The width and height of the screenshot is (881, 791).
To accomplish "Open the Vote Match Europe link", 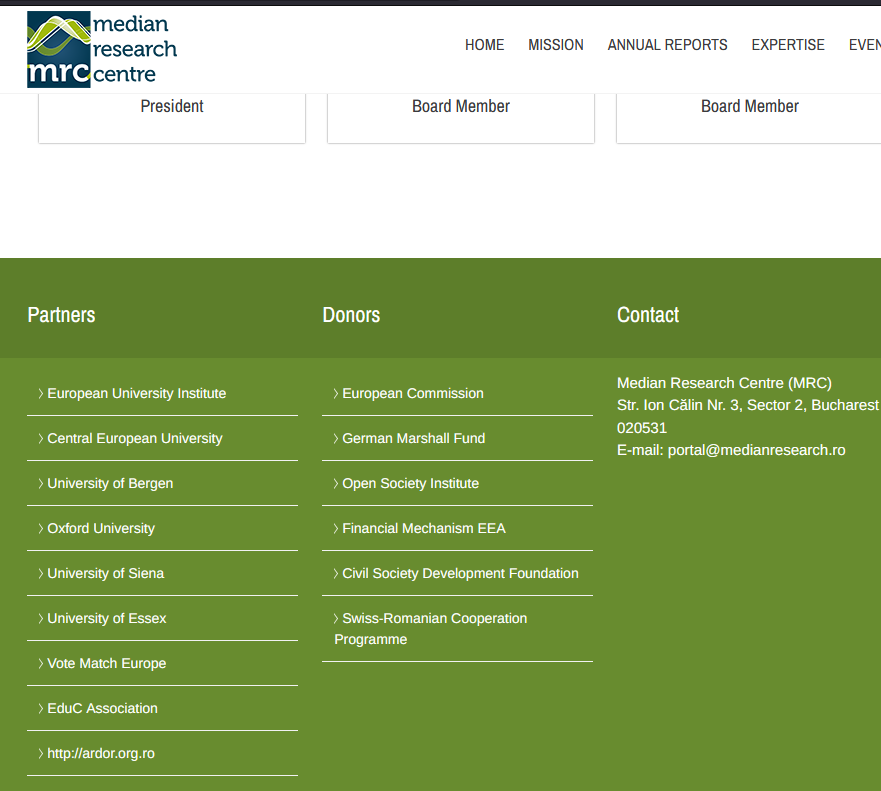I will [107, 663].
